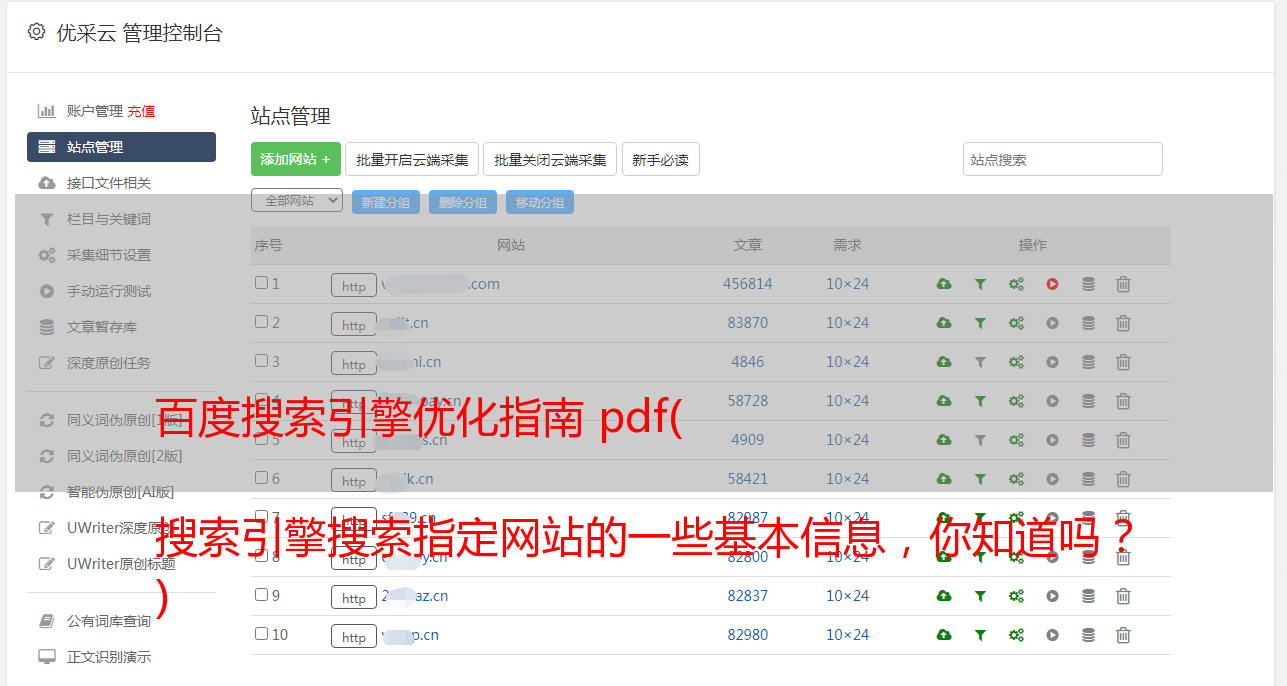Open 站点管理 in the sidebar
The width and height of the screenshot is (1287, 686).
tap(121, 147)
